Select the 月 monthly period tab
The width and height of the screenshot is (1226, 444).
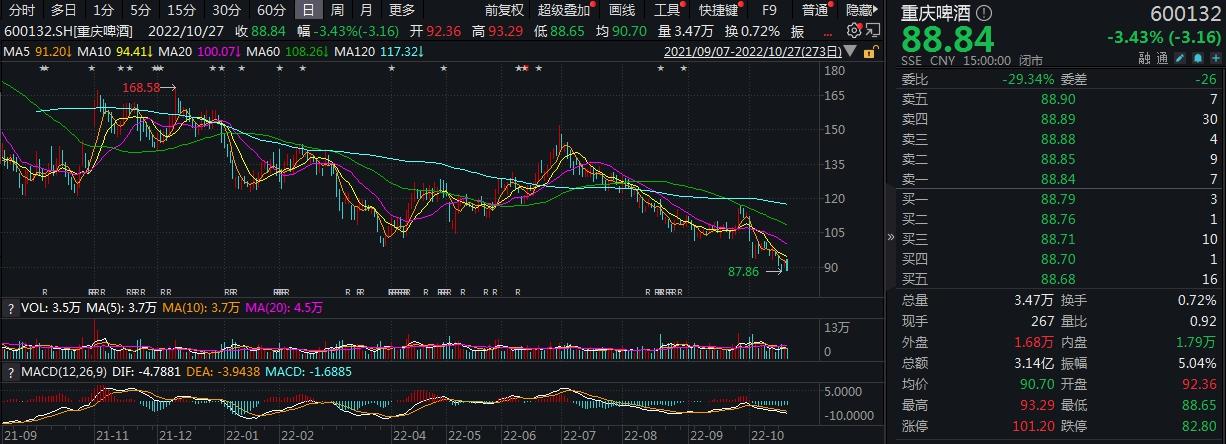tap(366, 10)
